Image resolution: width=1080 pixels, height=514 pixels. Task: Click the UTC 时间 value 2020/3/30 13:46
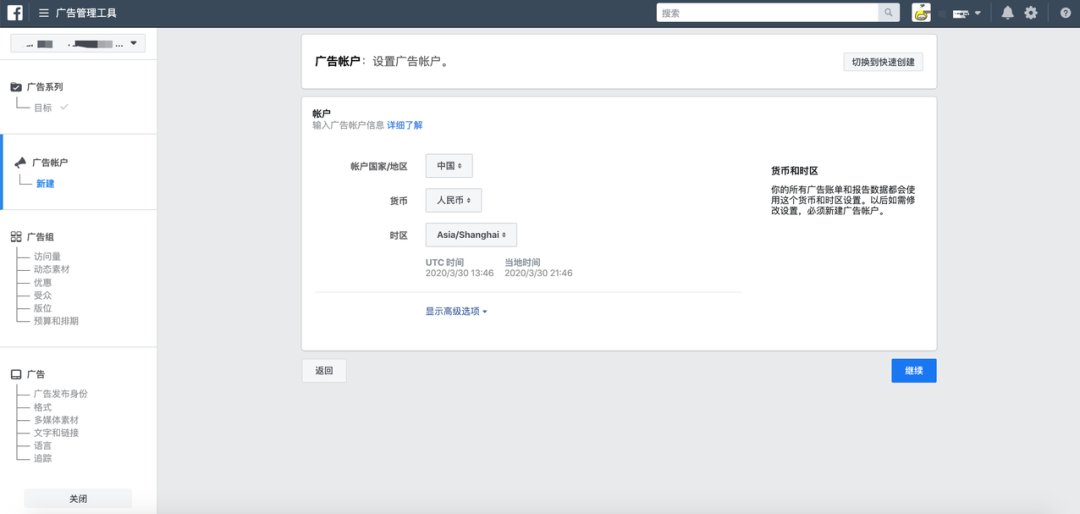(x=459, y=273)
